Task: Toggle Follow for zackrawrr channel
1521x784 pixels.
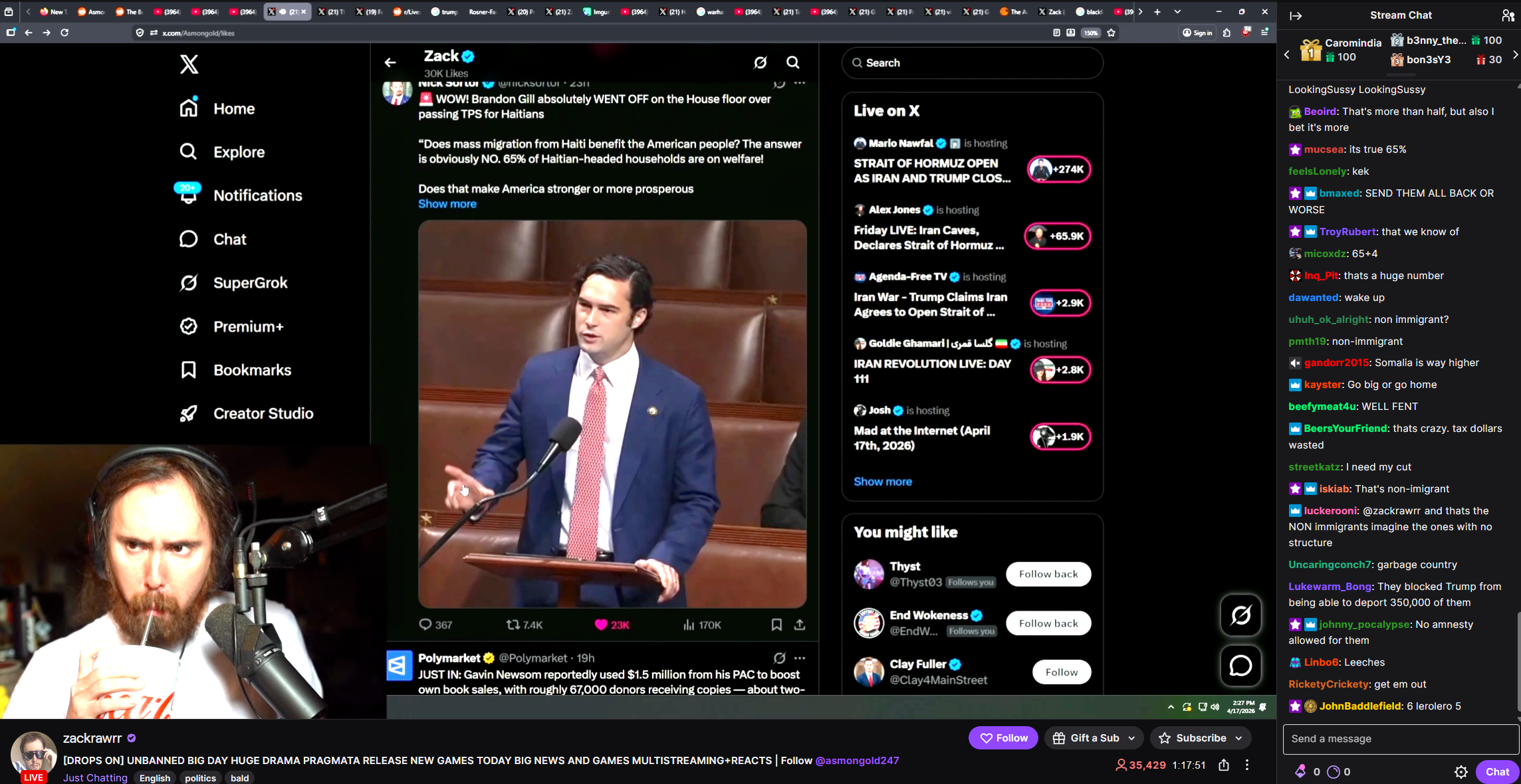Action: (1002, 738)
